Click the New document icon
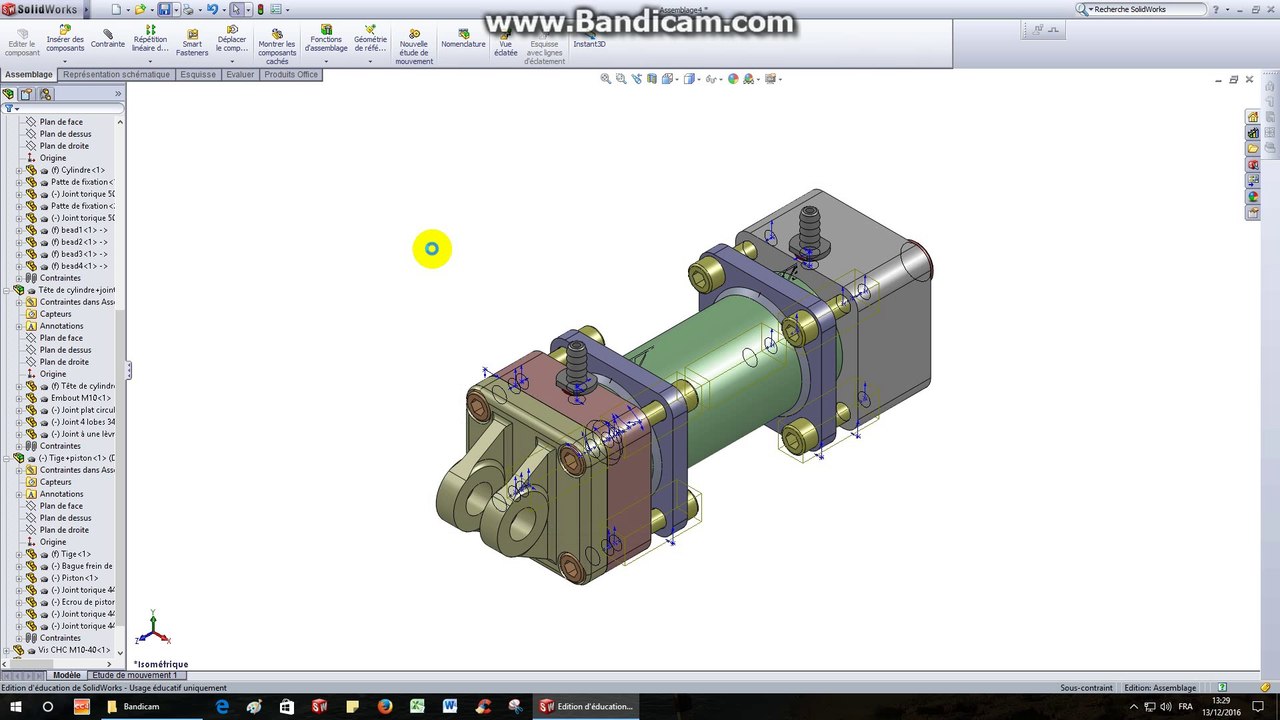Image resolution: width=1280 pixels, height=720 pixels. pos(116,10)
